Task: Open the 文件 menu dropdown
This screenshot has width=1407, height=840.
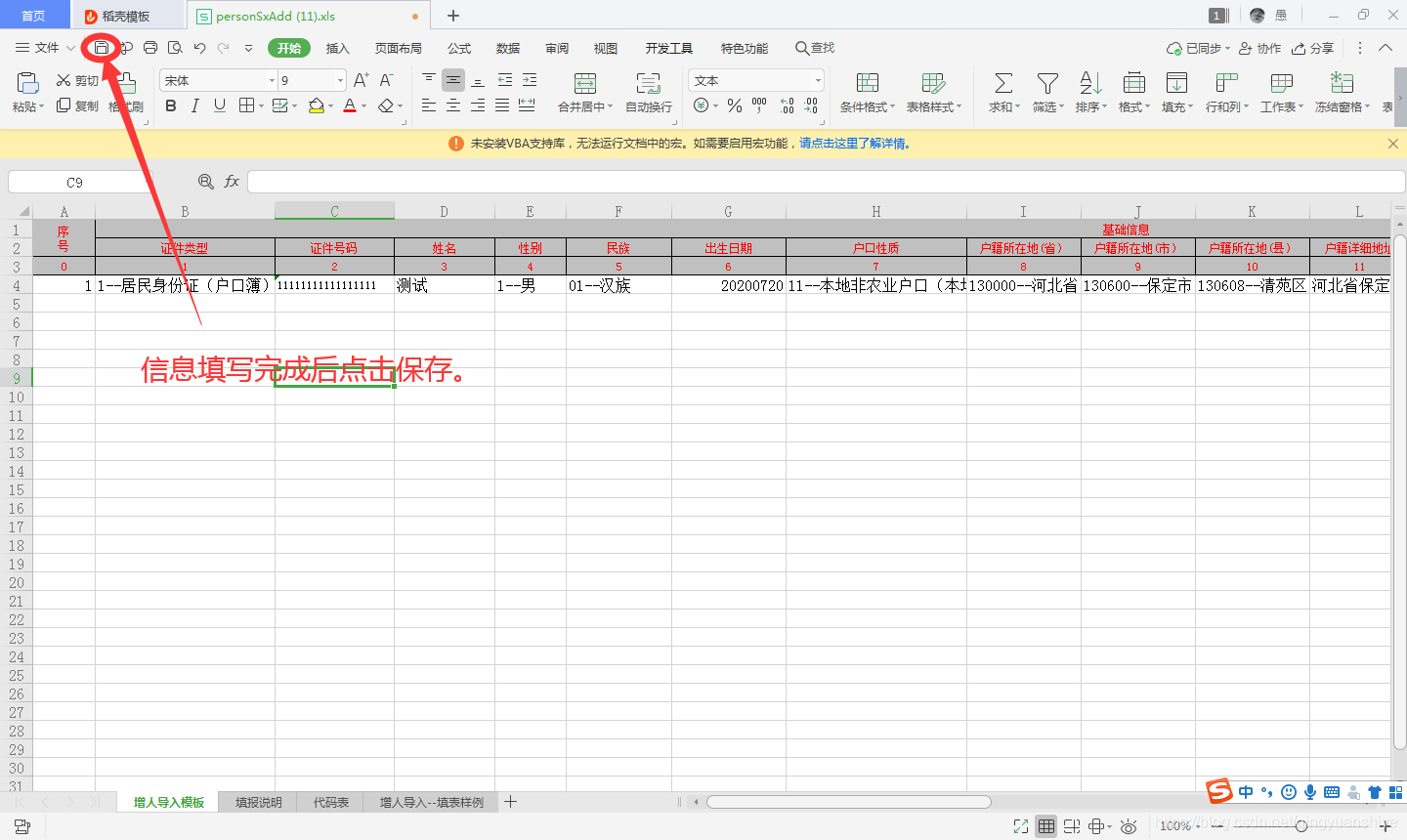Action: 45,48
